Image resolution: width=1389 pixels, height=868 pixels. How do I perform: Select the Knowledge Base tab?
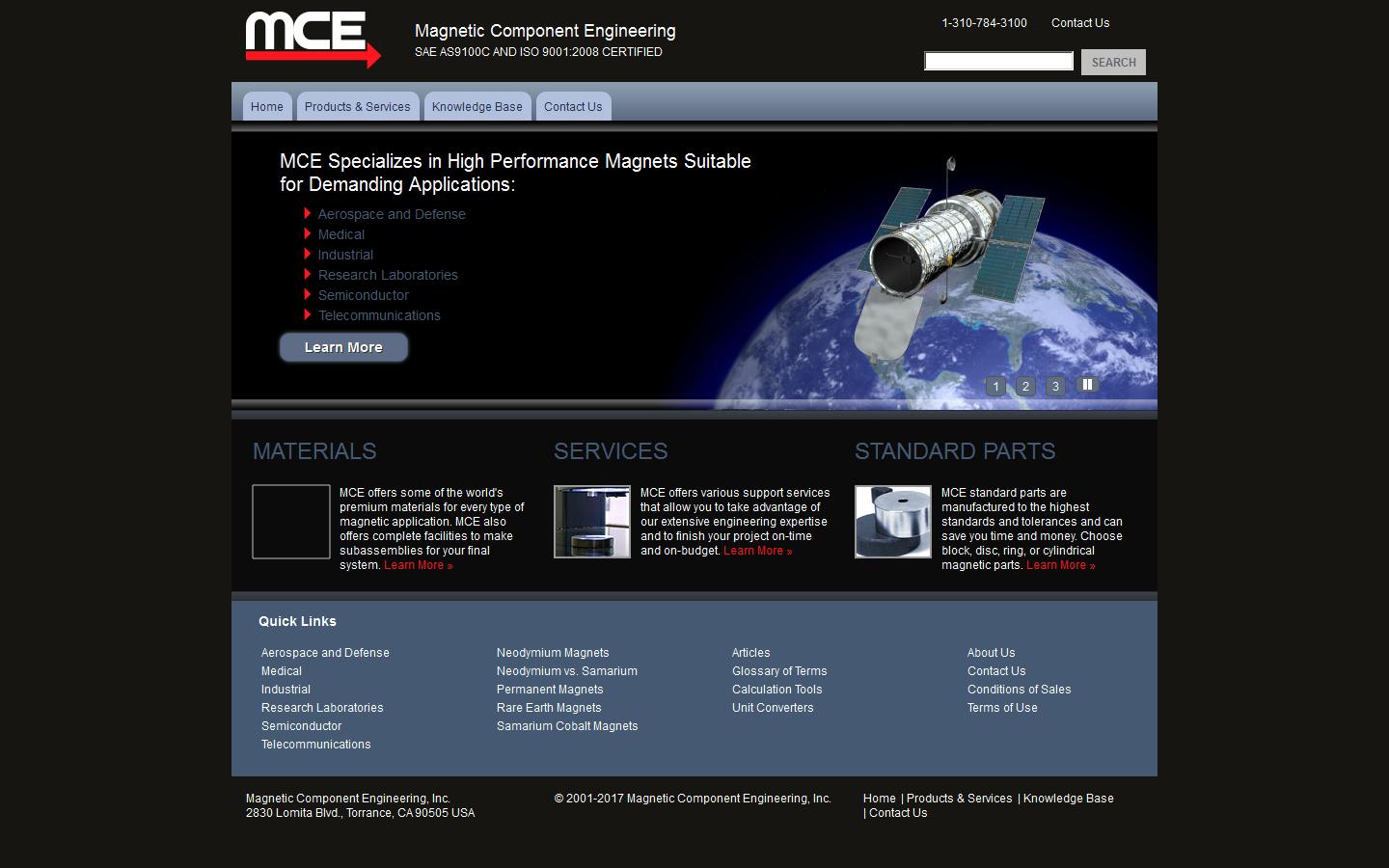(x=477, y=107)
